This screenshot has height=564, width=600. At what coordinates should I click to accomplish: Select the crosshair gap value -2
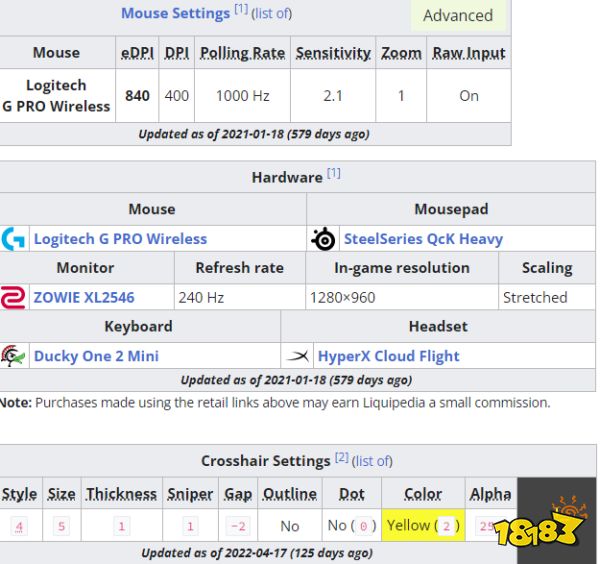click(x=238, y=527)
